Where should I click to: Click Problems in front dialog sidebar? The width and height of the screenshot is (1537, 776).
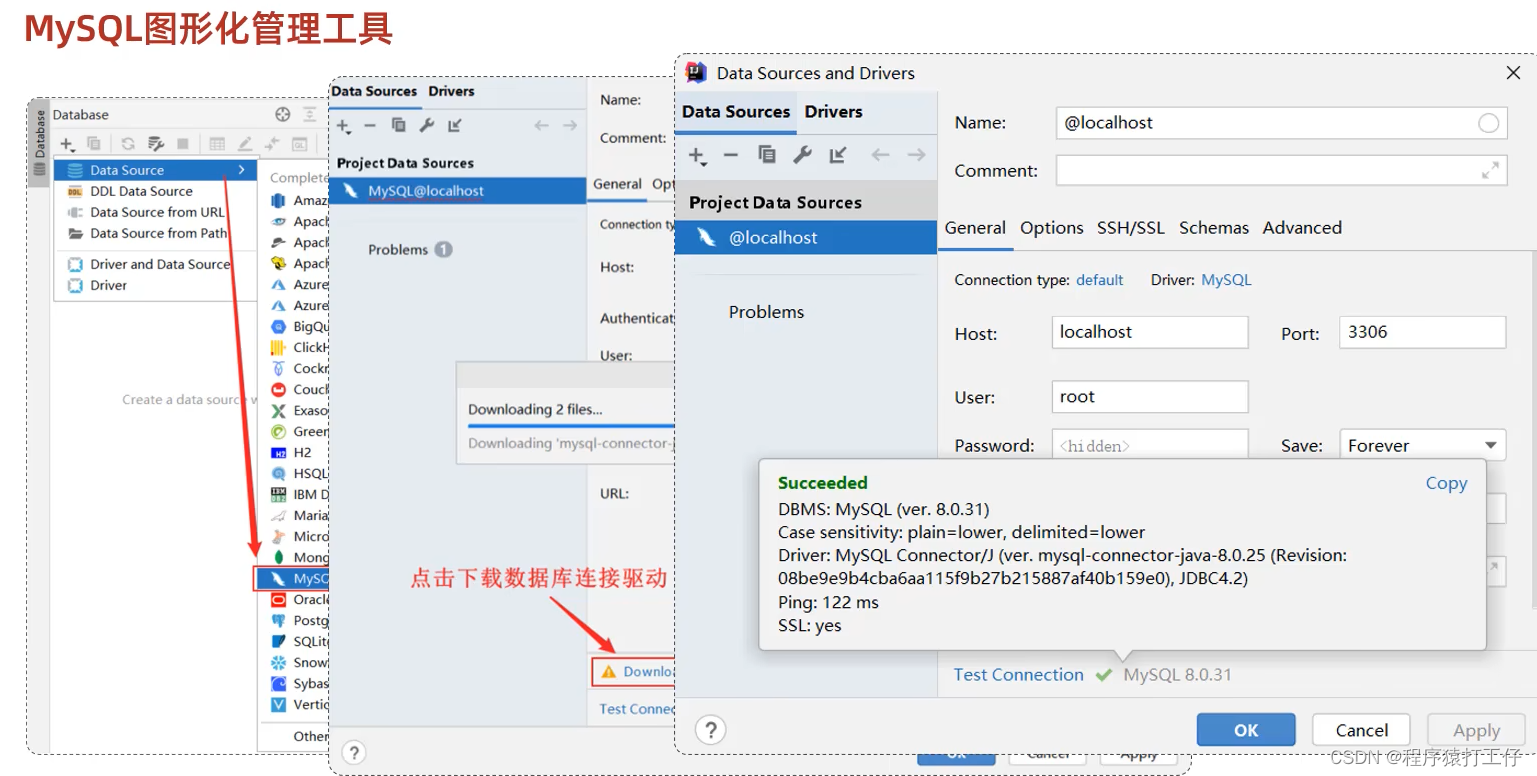pos(766,312)
